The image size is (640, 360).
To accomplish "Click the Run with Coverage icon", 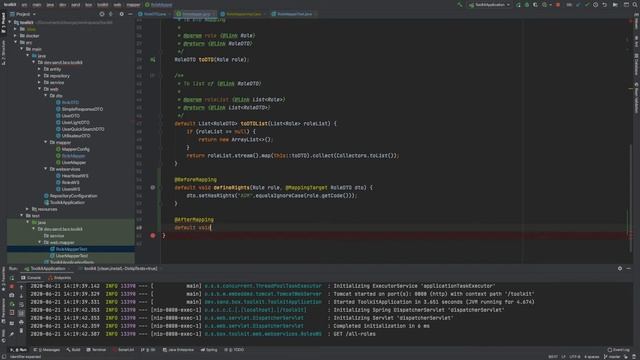I will [x=536, y=5].
